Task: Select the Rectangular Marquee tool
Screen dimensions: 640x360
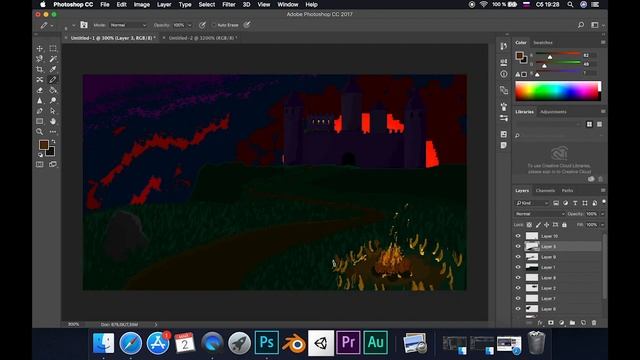Action: 53,49
